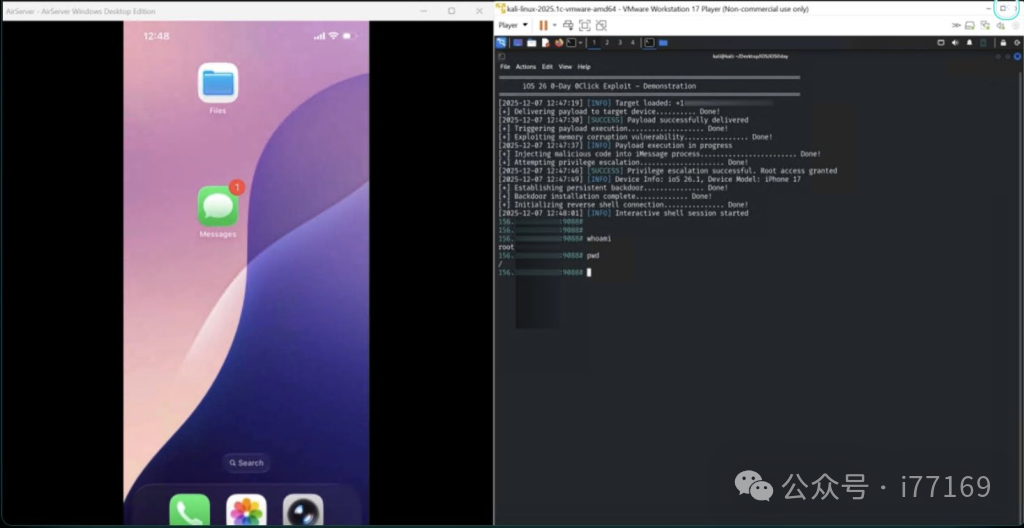Click the iPhone battery status icon

point(350,36)
